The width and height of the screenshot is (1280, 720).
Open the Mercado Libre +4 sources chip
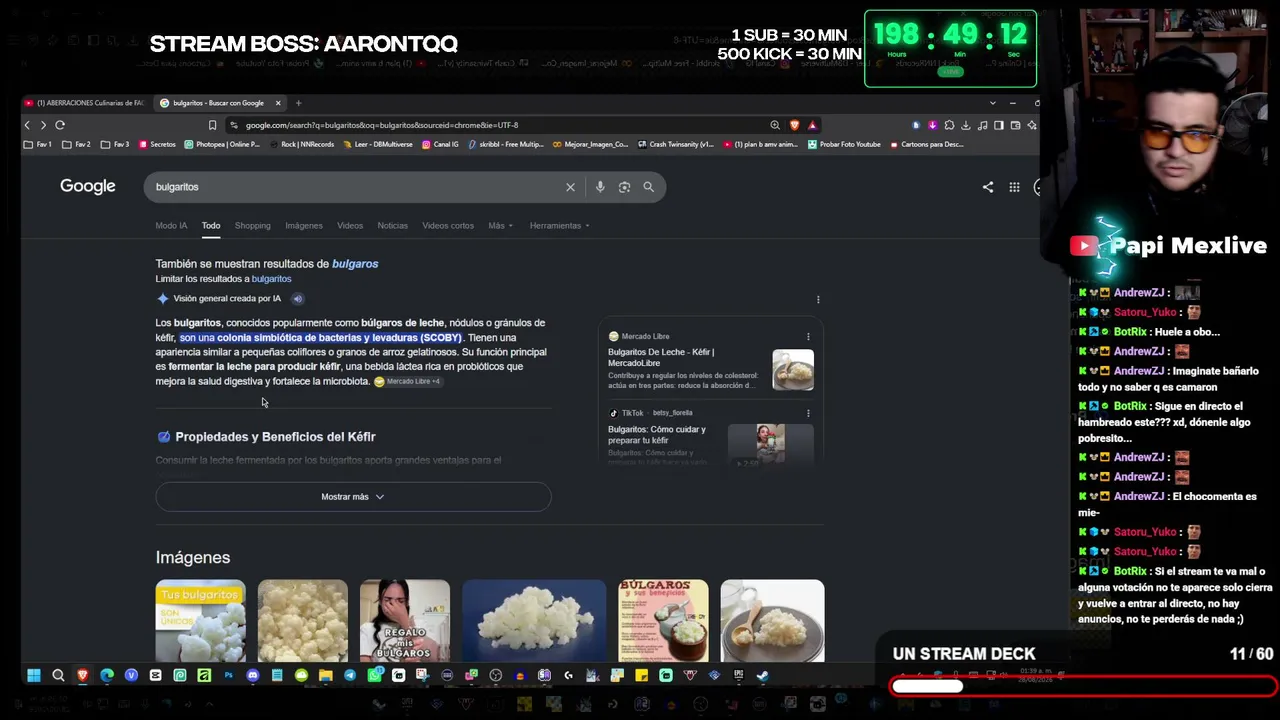(408, 382)
